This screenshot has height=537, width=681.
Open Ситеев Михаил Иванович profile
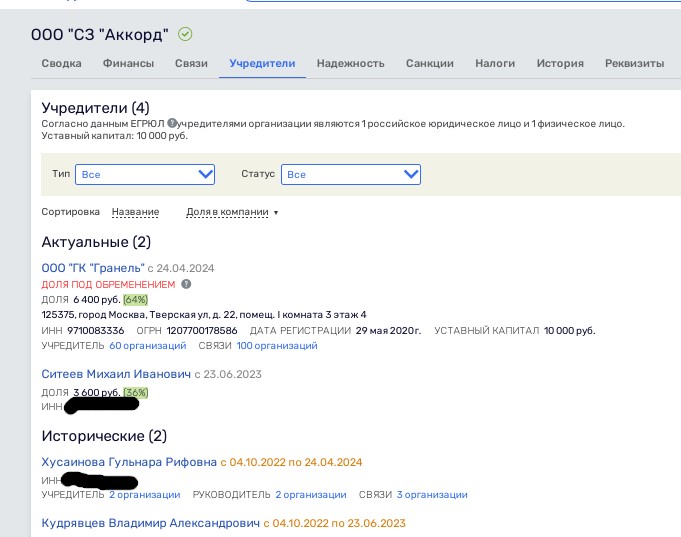tap(116, 374)
